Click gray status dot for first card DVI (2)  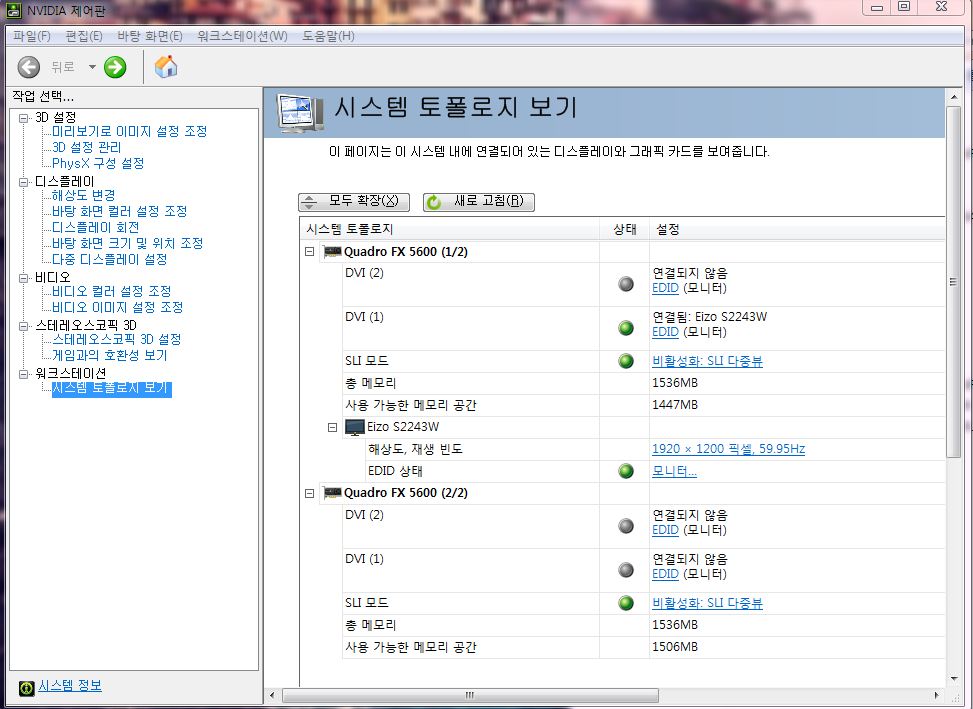[x=626, y=283]
